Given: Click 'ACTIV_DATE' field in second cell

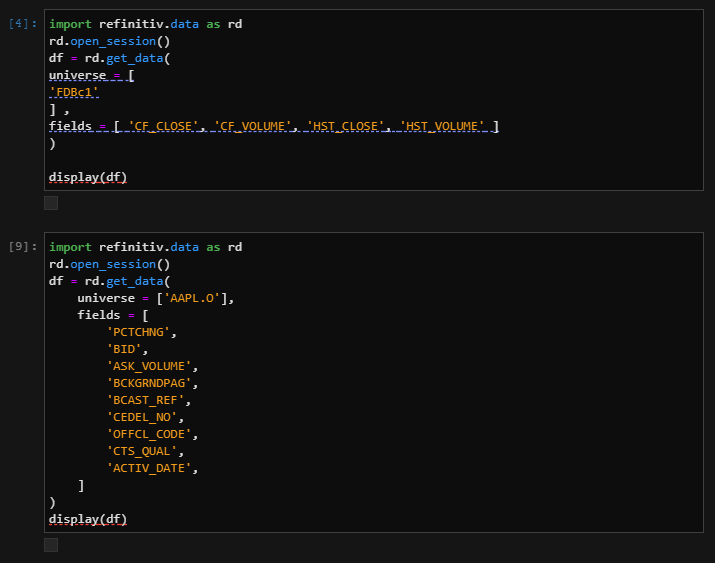Looking at the screenshot, I should pyautogui.click(x=149, y=468).
